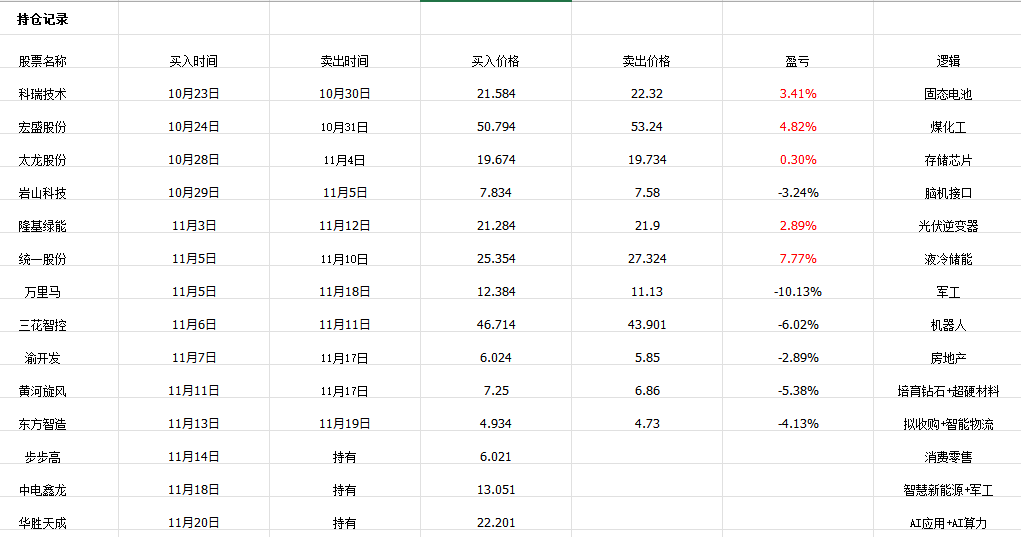Select sell price 22.32 cell
The image size is (1021, 537).
[647, 94]
